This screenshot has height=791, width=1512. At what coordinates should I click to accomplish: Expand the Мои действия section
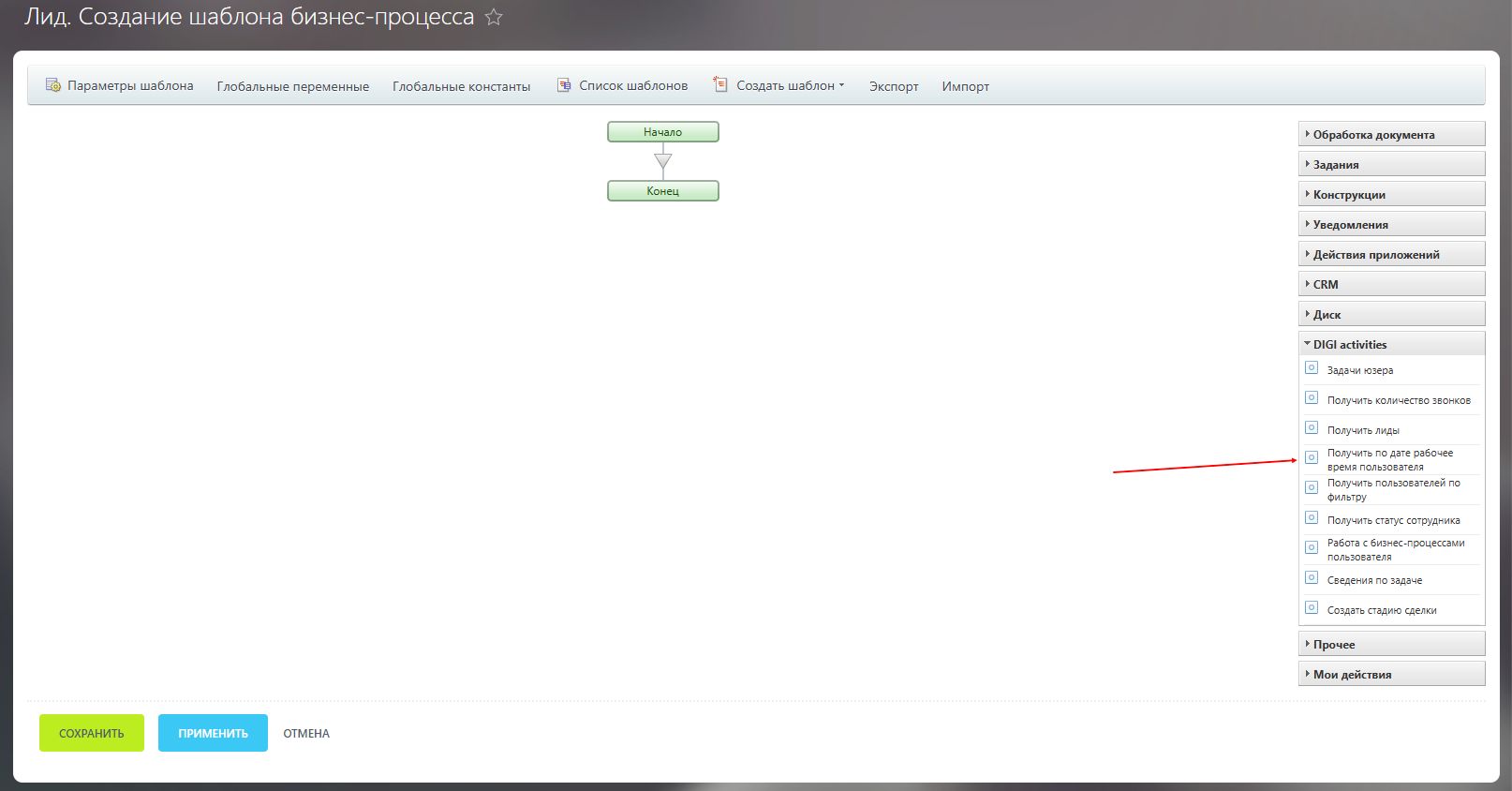(x=1391, y=674)
